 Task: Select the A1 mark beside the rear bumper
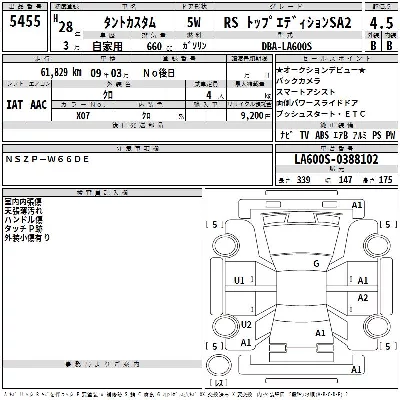[x=356, y=369]
